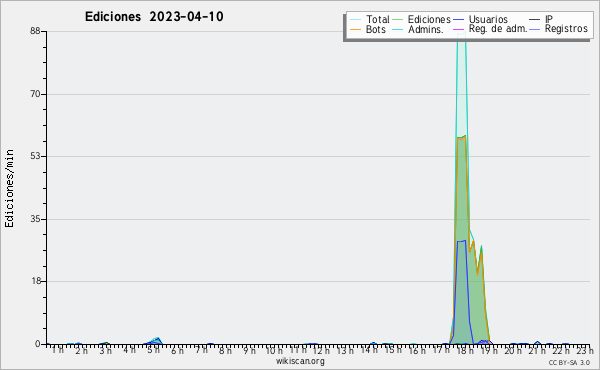Viewport: 600px width, 370px height.
Task: Click the '15 h' x-axis label
Action: 394,350
